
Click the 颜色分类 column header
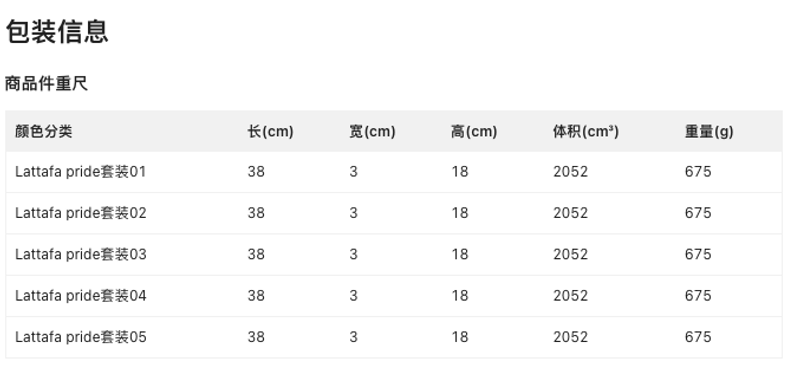pyautogui.click(x=44, y=132)
